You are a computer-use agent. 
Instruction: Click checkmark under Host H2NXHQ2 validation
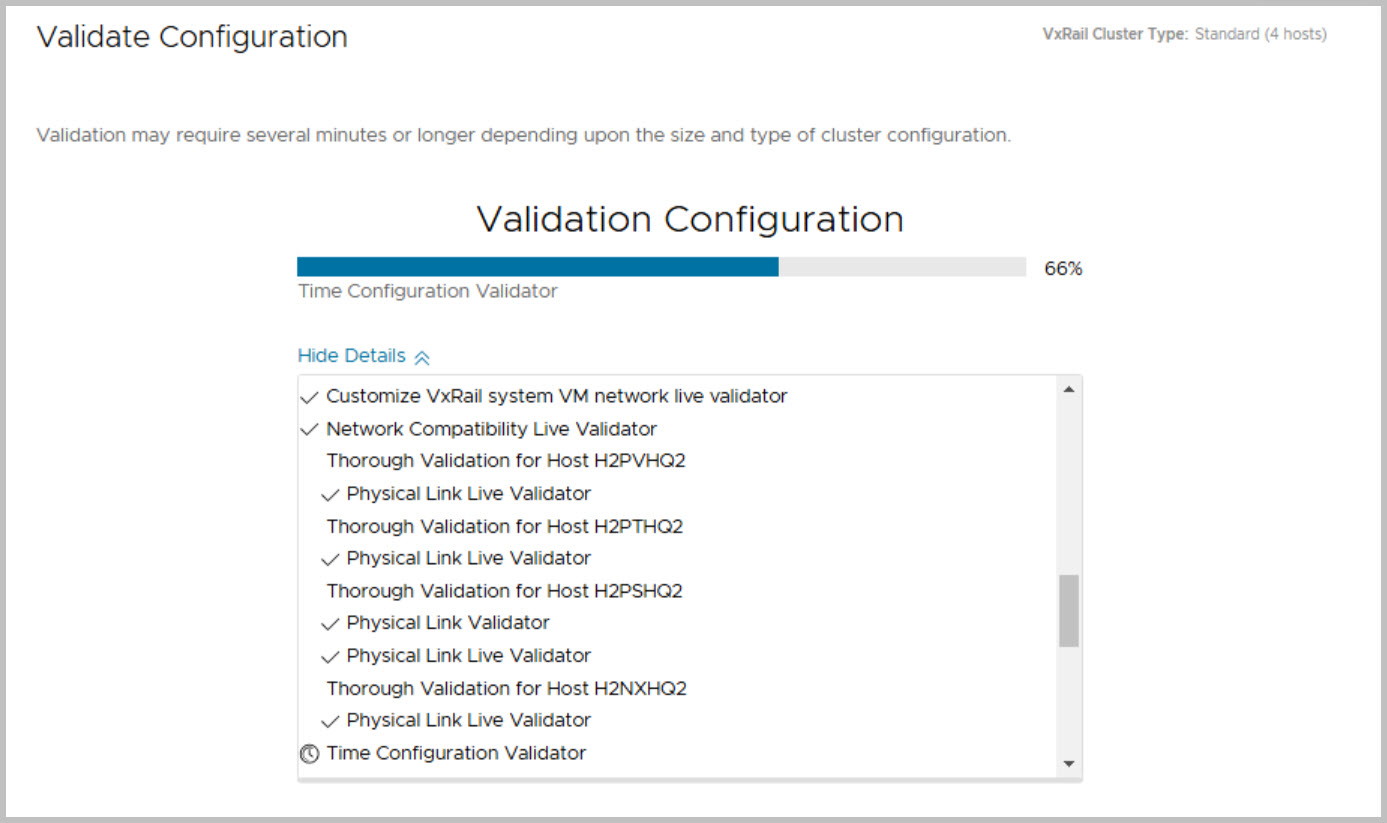330,720
